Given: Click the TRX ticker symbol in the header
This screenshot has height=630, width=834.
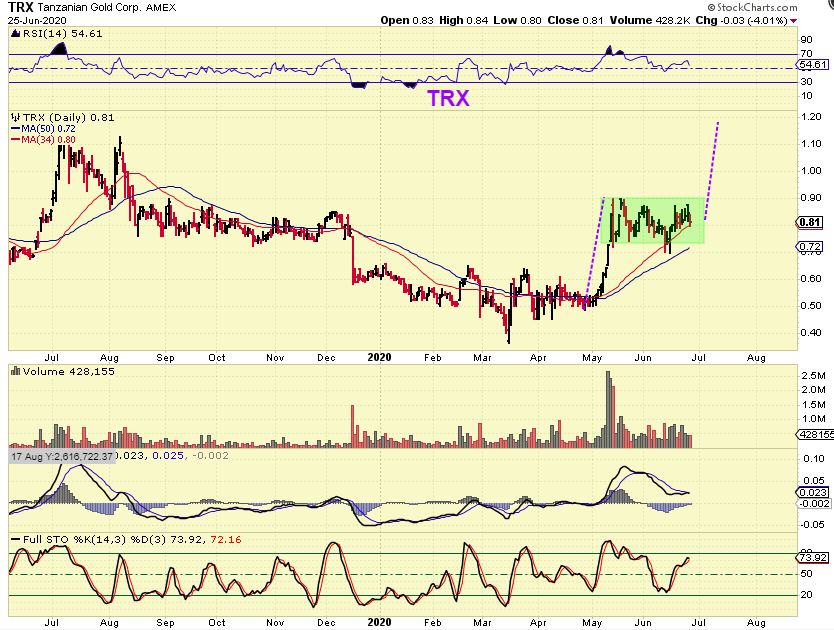Looking at the screenshot, I should [x=21, y=7].
